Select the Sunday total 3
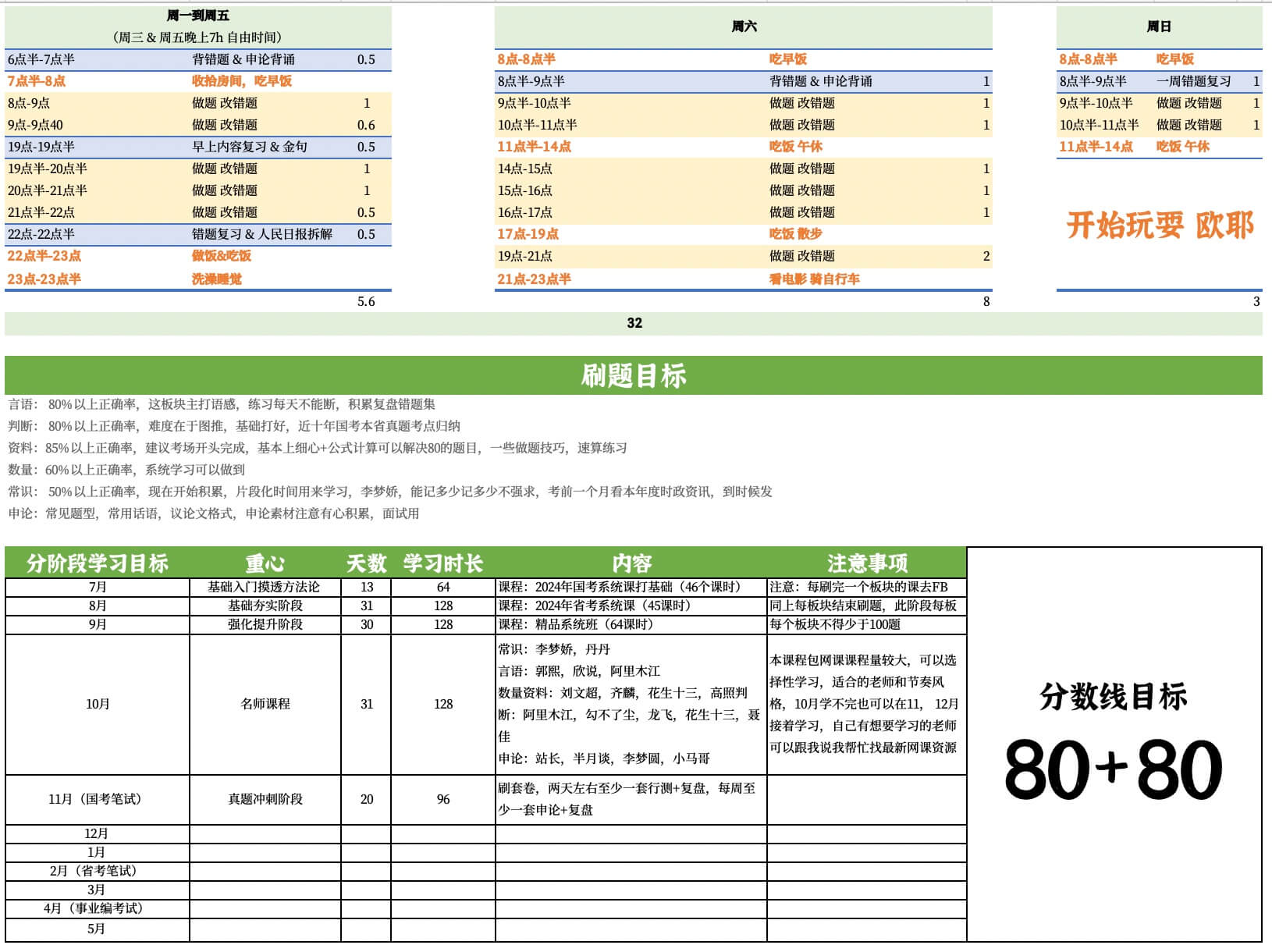Viewport: 1272px width, 952px height. (1256, 301)
